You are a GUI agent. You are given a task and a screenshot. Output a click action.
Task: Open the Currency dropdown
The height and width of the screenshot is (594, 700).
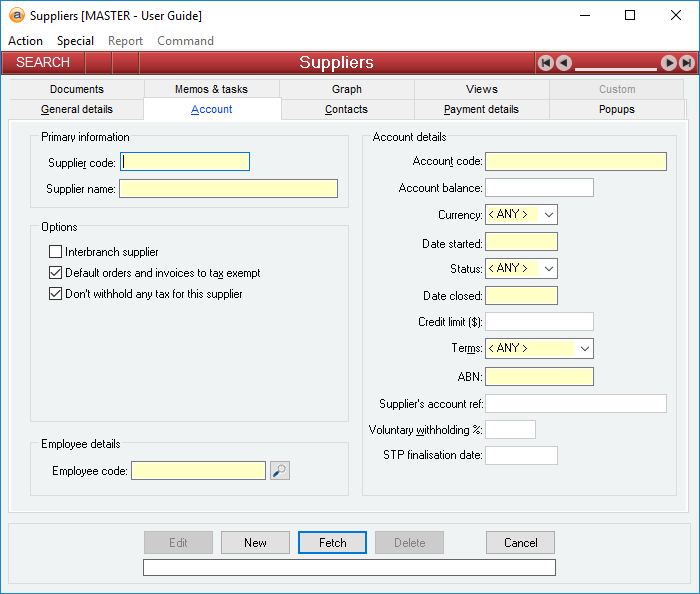pos(549,214)
